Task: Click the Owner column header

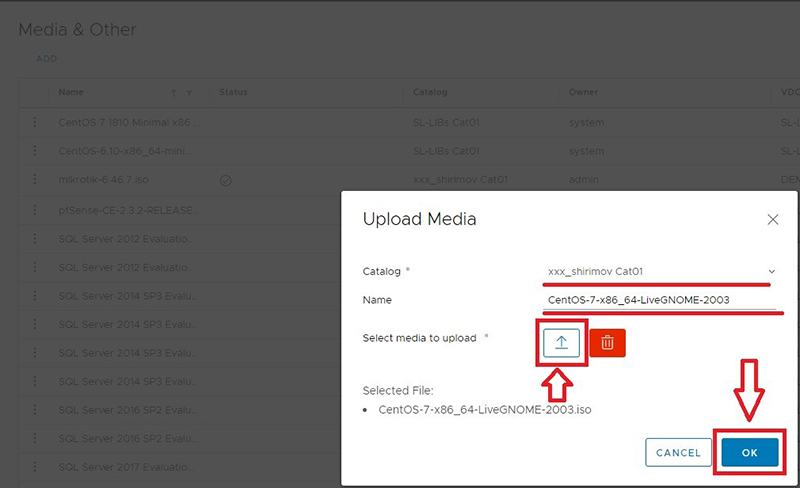Action: (x=583, y=92)
